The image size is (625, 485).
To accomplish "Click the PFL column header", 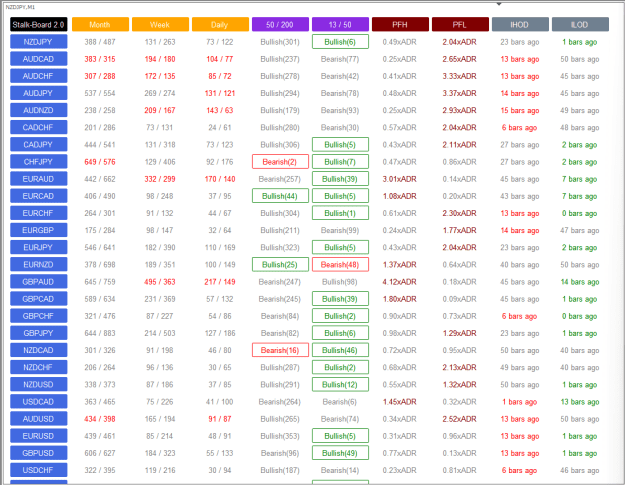I will pos(460,24).
